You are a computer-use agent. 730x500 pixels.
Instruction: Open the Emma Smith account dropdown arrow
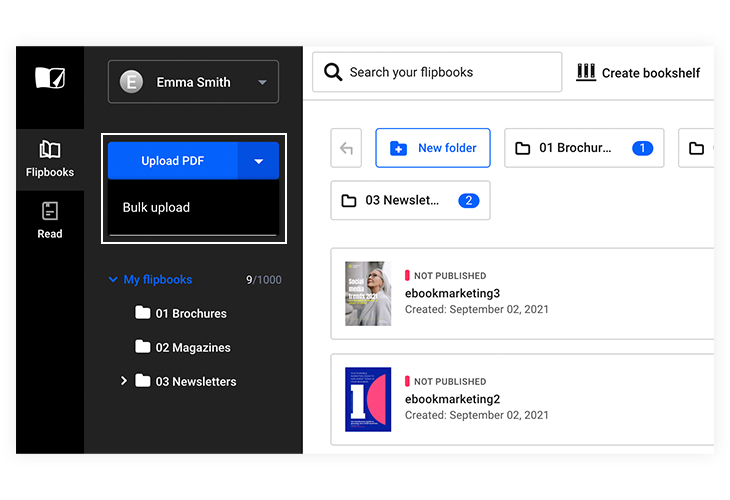coord(262,82)
